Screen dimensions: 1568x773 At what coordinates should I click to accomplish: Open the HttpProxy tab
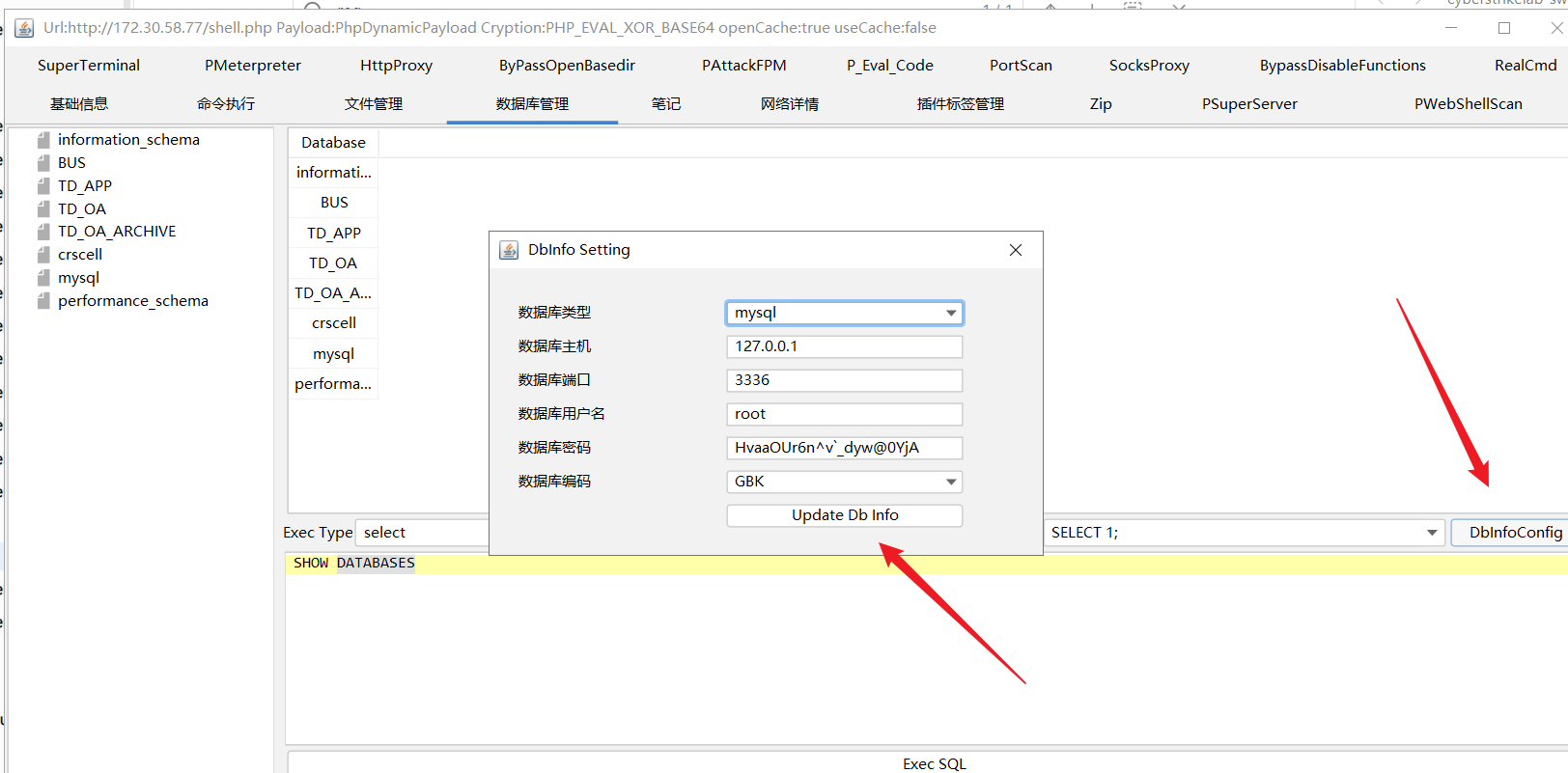pos(396,66)
